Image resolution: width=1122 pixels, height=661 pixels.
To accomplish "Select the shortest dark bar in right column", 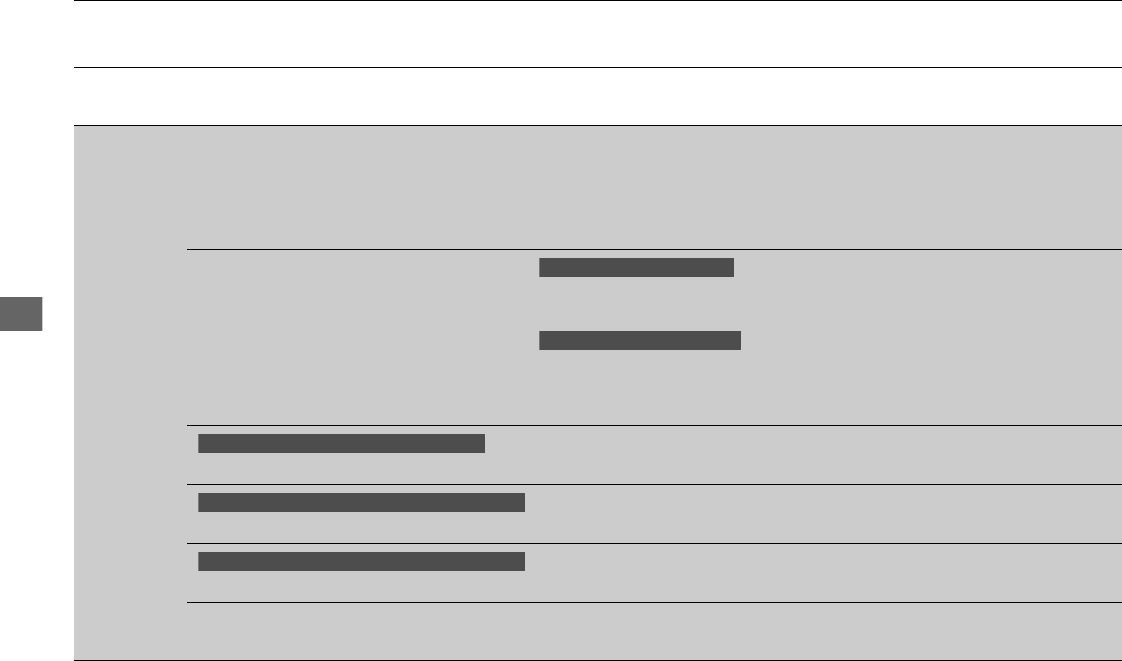I will coord(636,268).
